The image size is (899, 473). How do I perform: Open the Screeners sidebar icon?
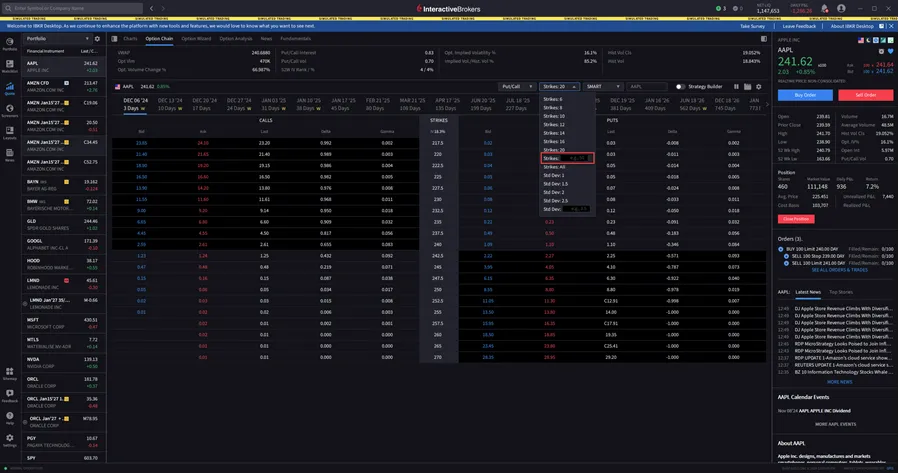10,111
